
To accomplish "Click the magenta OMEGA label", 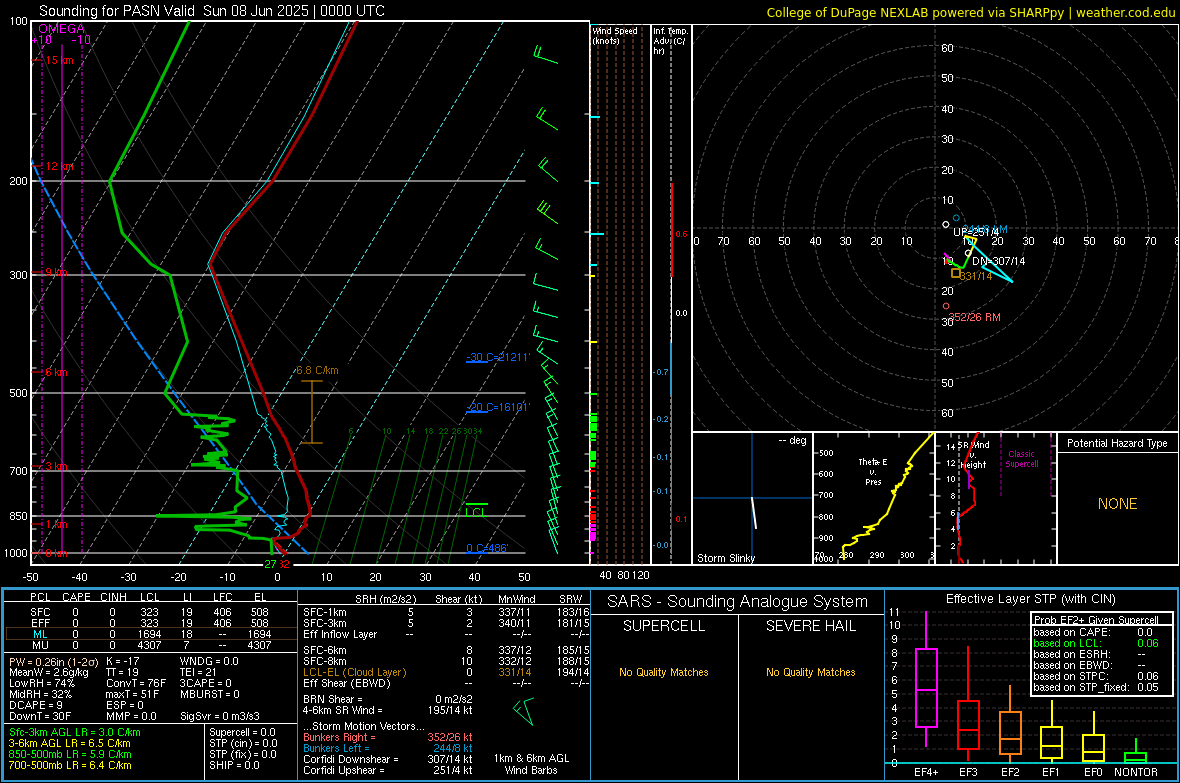I will [x=62, y=29].
